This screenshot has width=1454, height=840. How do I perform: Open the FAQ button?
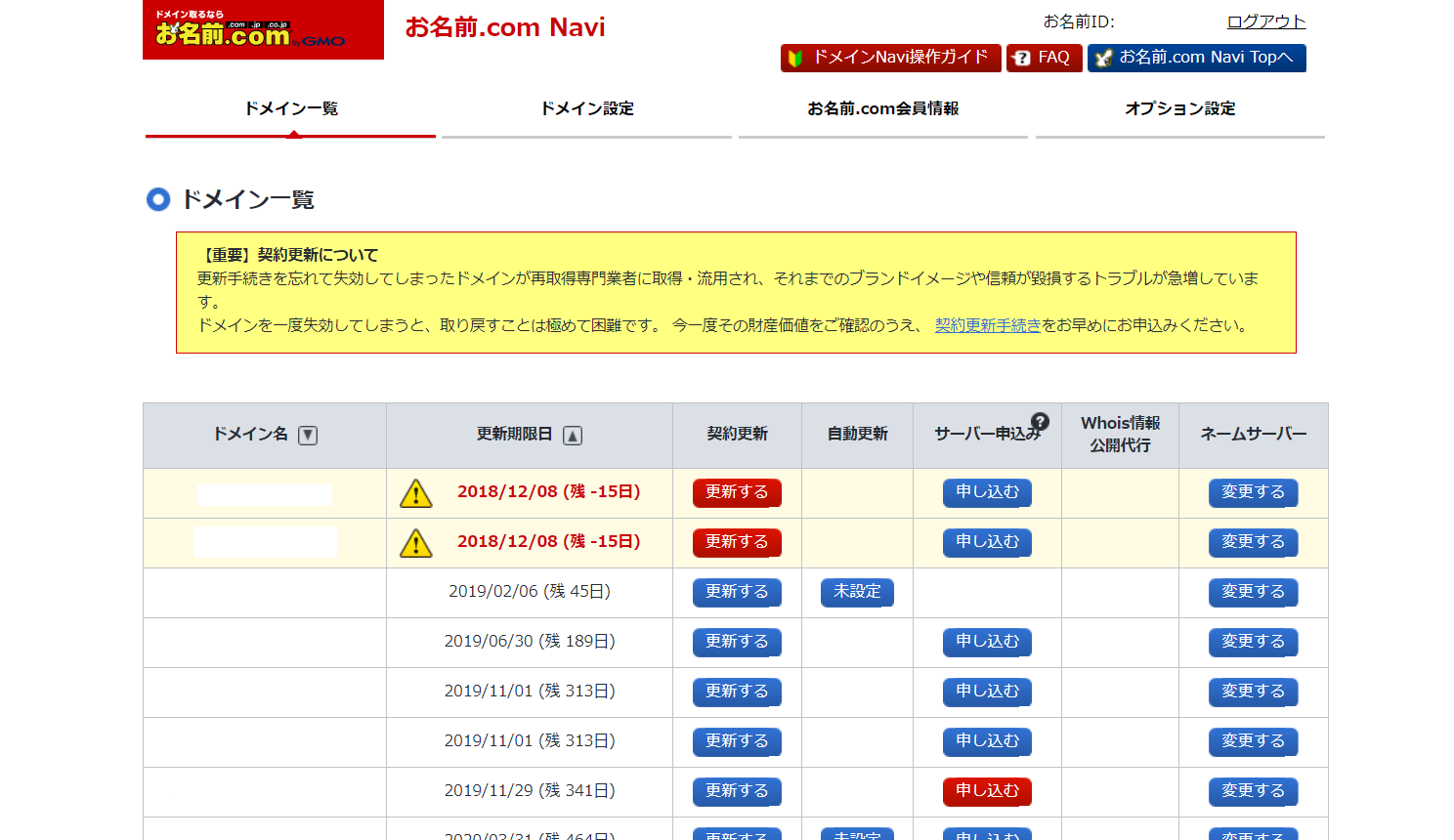[x=1044, y=58]
